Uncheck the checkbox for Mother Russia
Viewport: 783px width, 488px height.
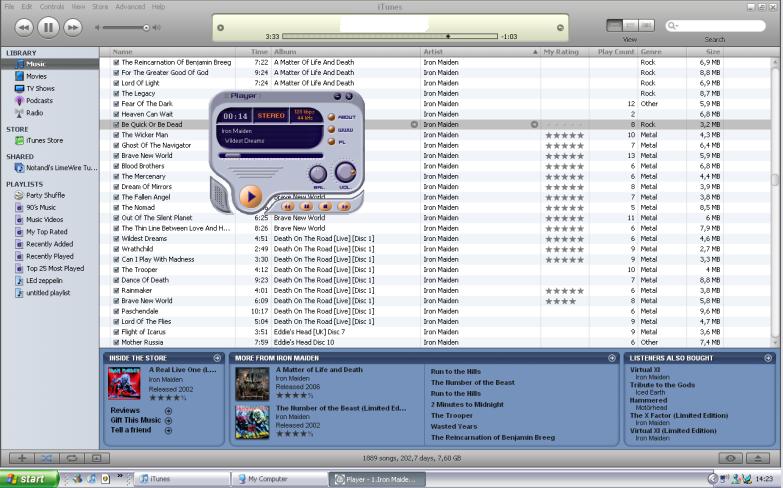pyautogui.click(x=116, y=343)
